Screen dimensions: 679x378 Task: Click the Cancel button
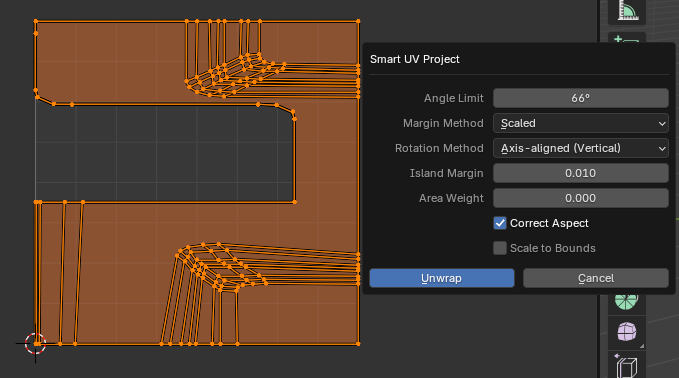click(596, 278)
